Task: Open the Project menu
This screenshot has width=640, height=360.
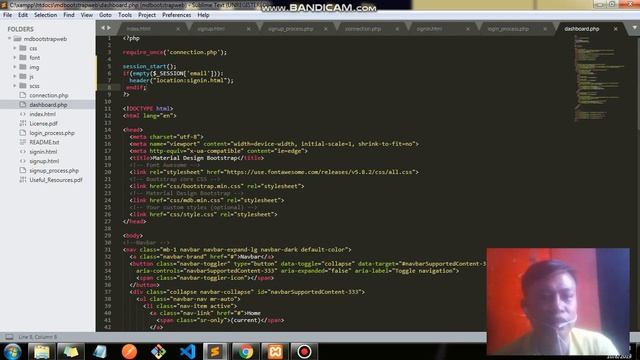Action: (147, 15)
